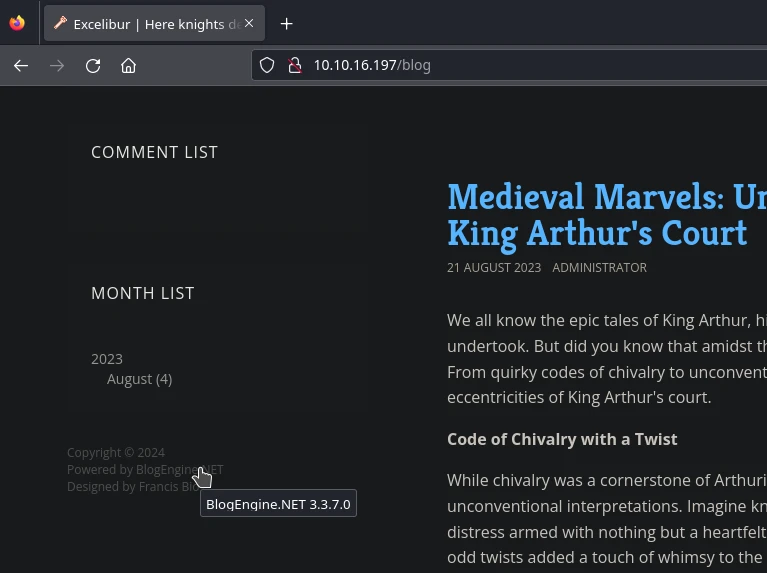Click the Firefox logo icon
Image resolution: width=767 pixels, height=573 pixels.
pos(17,23)
